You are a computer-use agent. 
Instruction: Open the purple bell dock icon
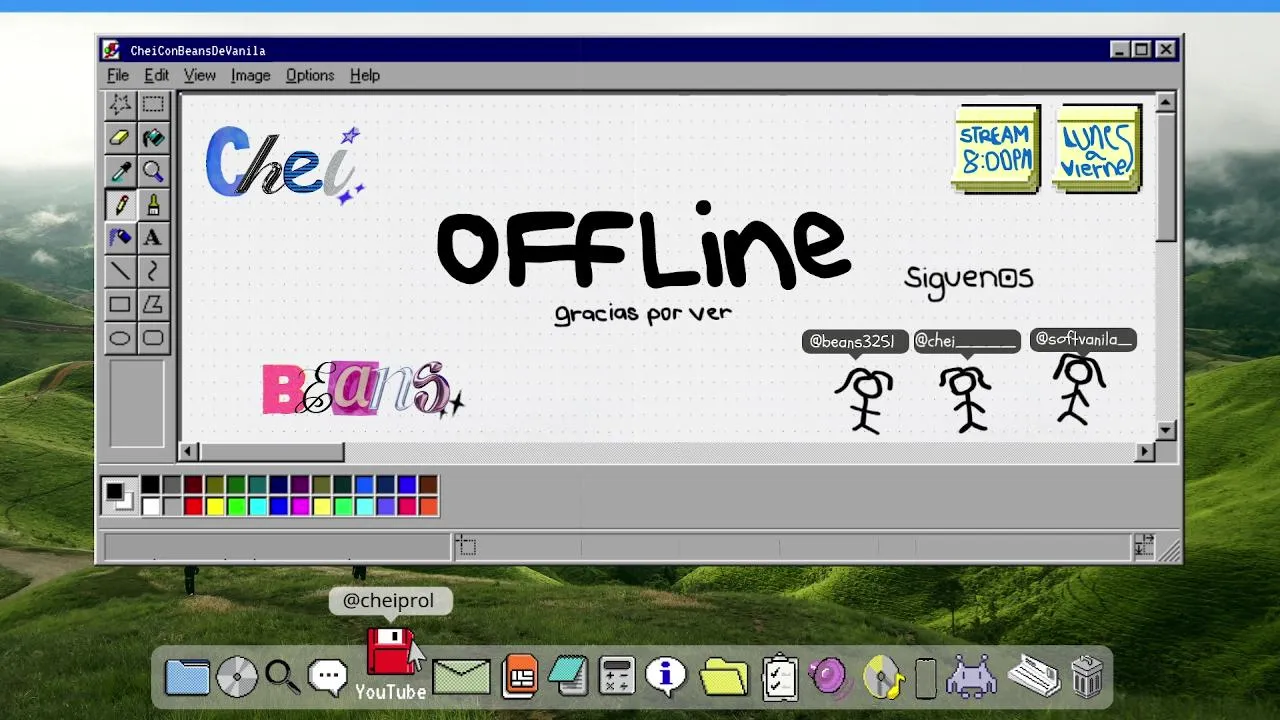click(828, 677)
